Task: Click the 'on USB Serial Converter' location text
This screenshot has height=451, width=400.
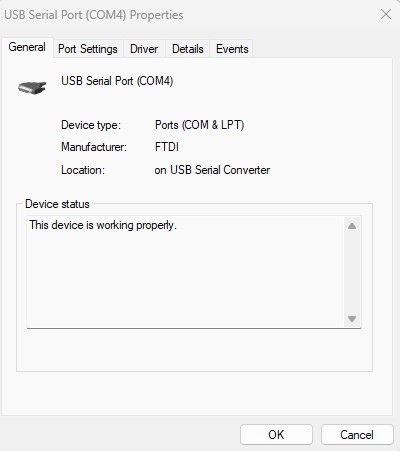Action: point(212,170)
